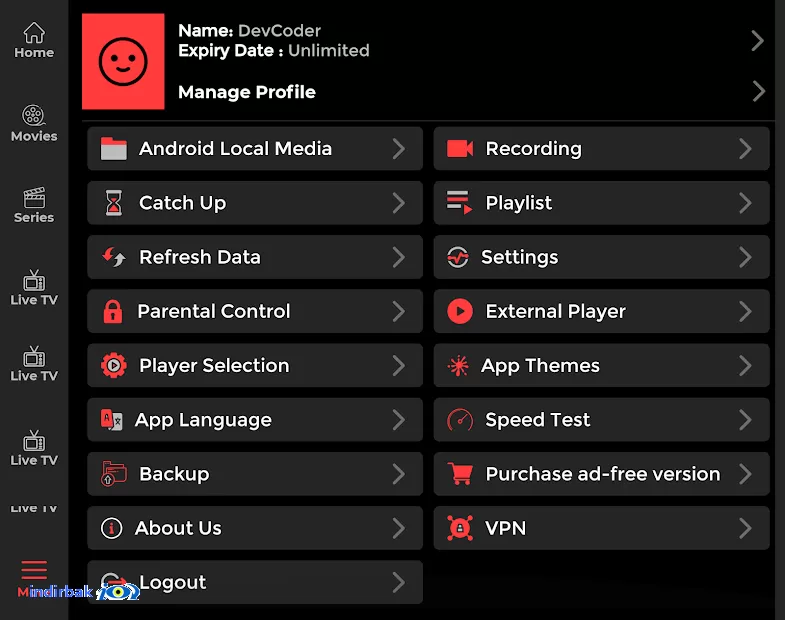785x620 pixels.
Task: Click the About Us info icon
Action: (111, 528)
